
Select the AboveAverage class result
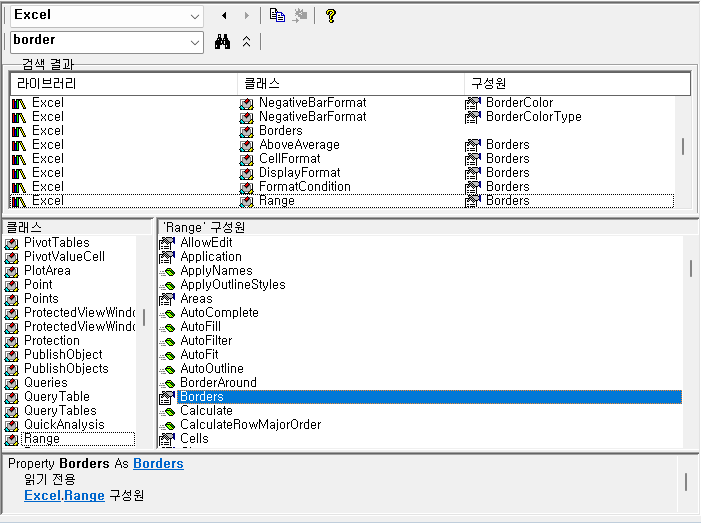(x=299, y=145)
